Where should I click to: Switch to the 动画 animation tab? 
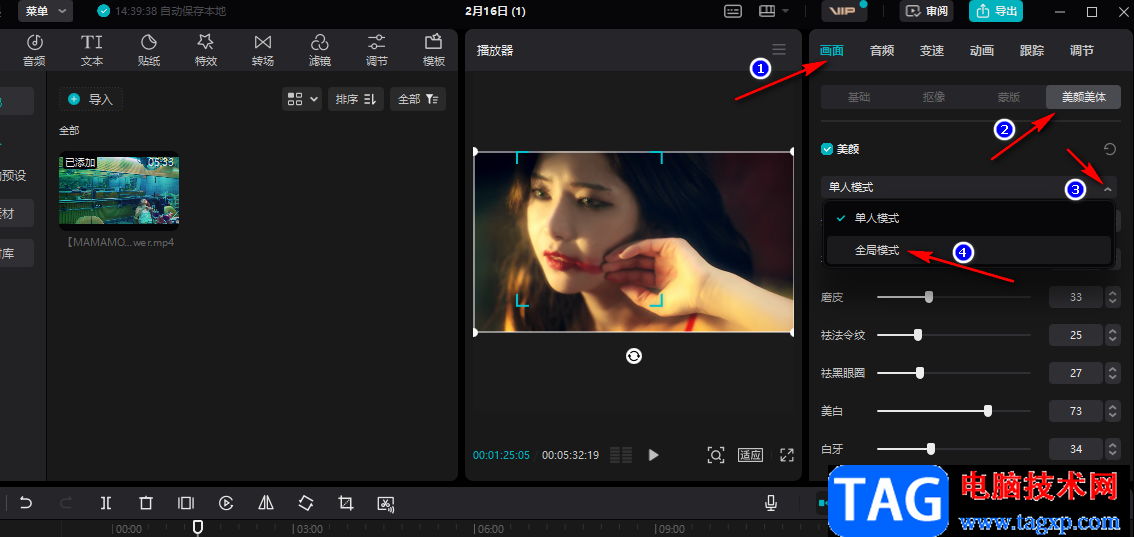point(981,51)
